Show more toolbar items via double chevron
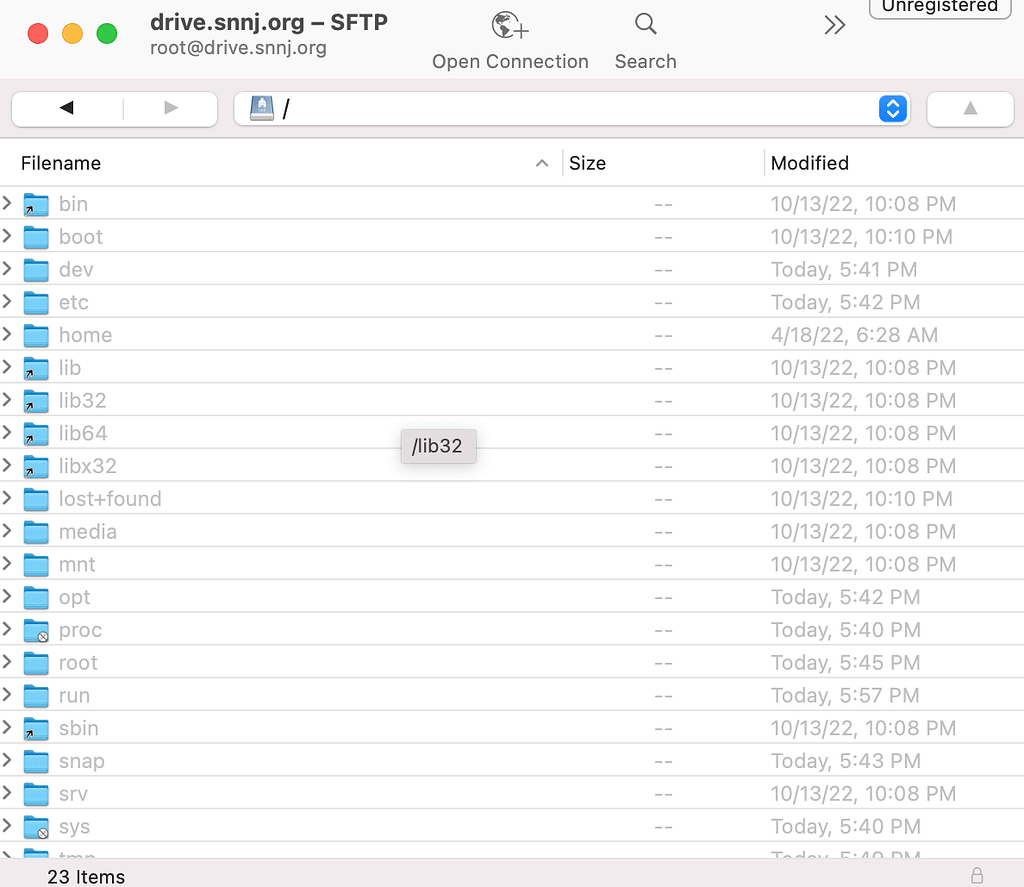 [x=835, y=26]
